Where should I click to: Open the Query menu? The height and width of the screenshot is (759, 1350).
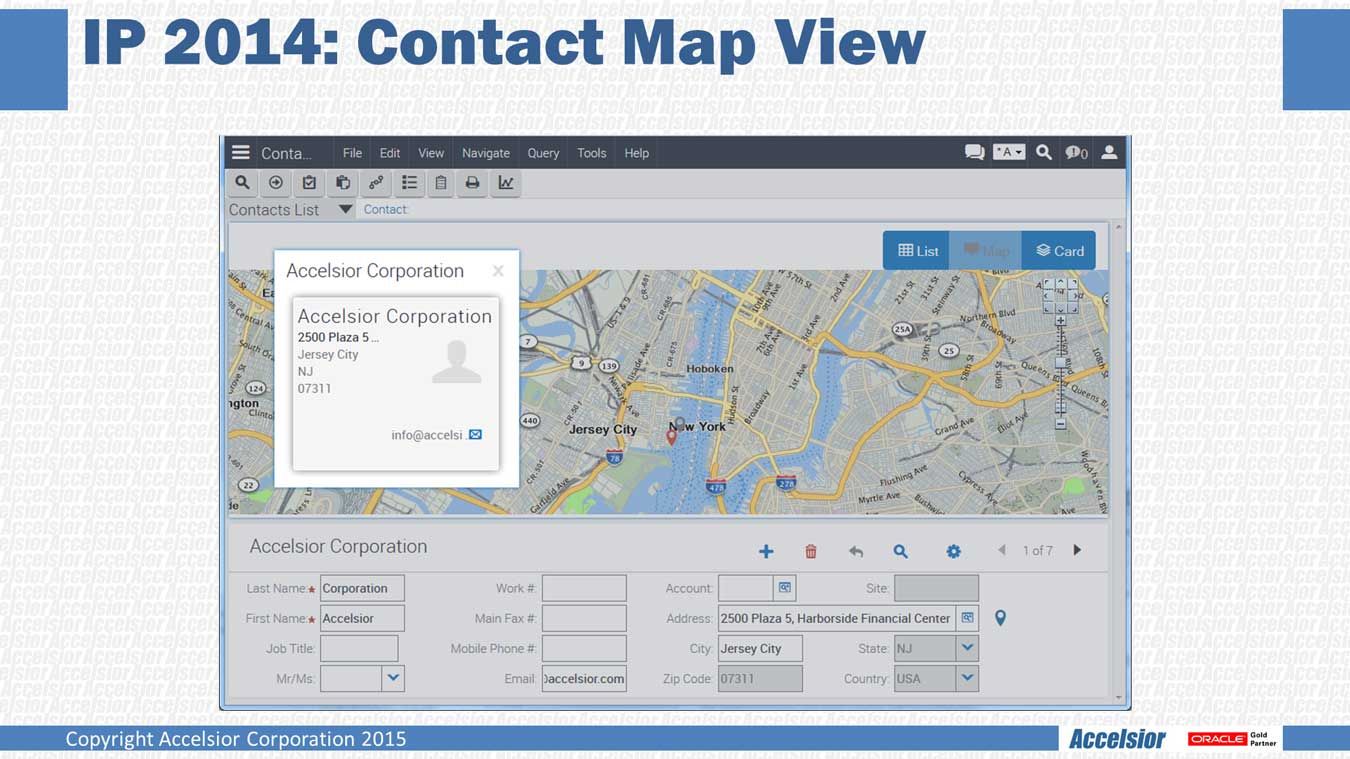pos(543,153)
